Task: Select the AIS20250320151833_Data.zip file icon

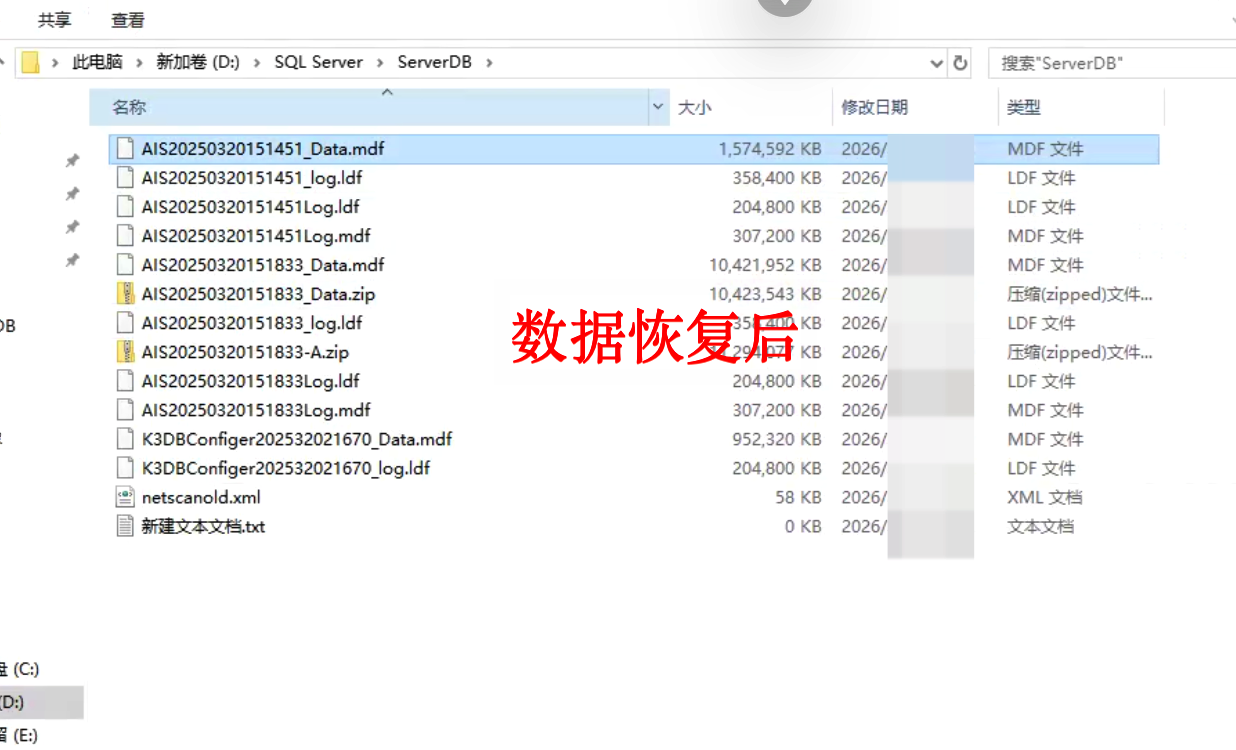Action: (125, 294)
